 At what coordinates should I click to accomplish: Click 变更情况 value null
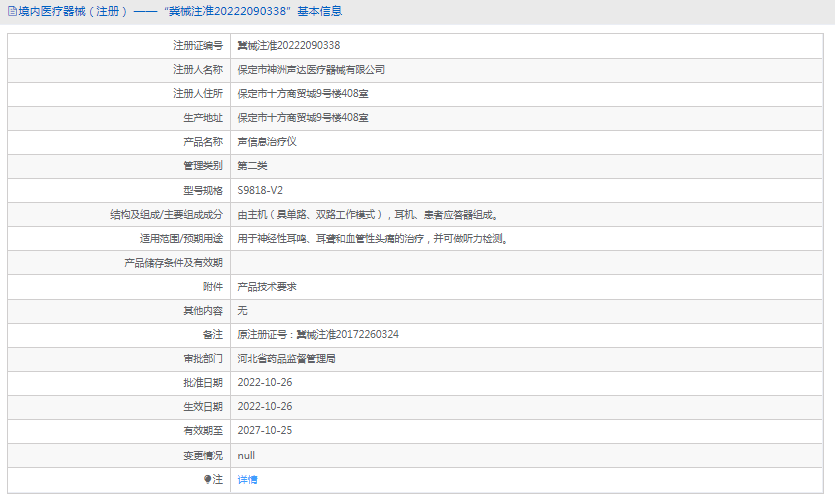[246, 455]
